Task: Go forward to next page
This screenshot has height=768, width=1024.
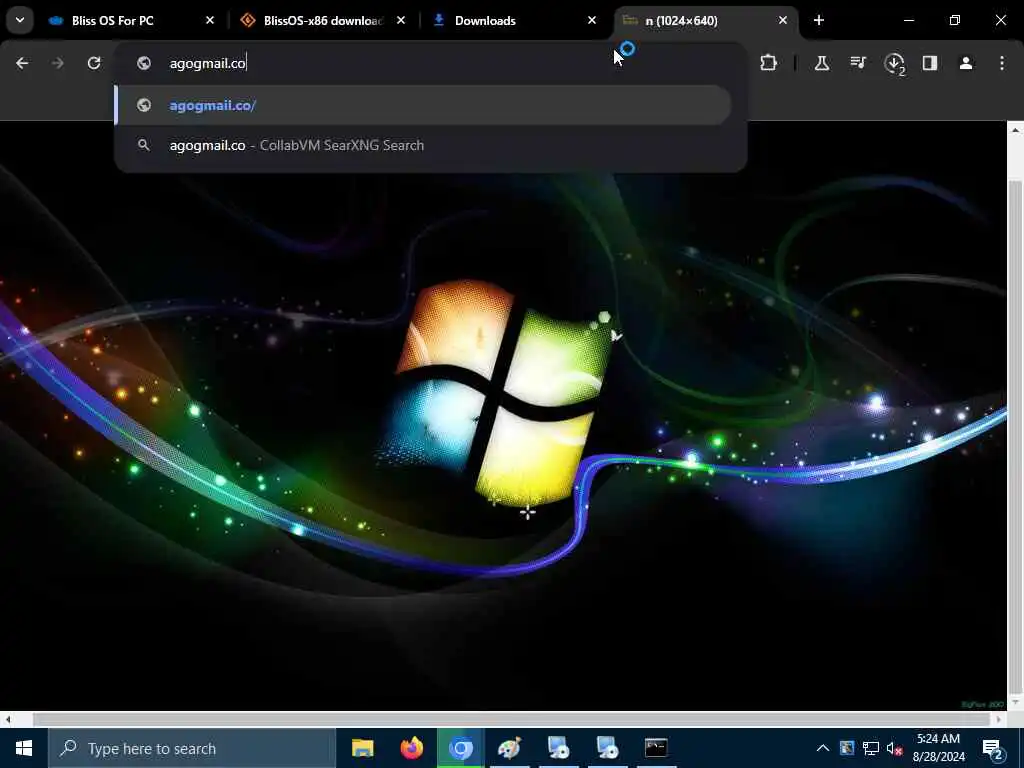Action: [58, 63]
